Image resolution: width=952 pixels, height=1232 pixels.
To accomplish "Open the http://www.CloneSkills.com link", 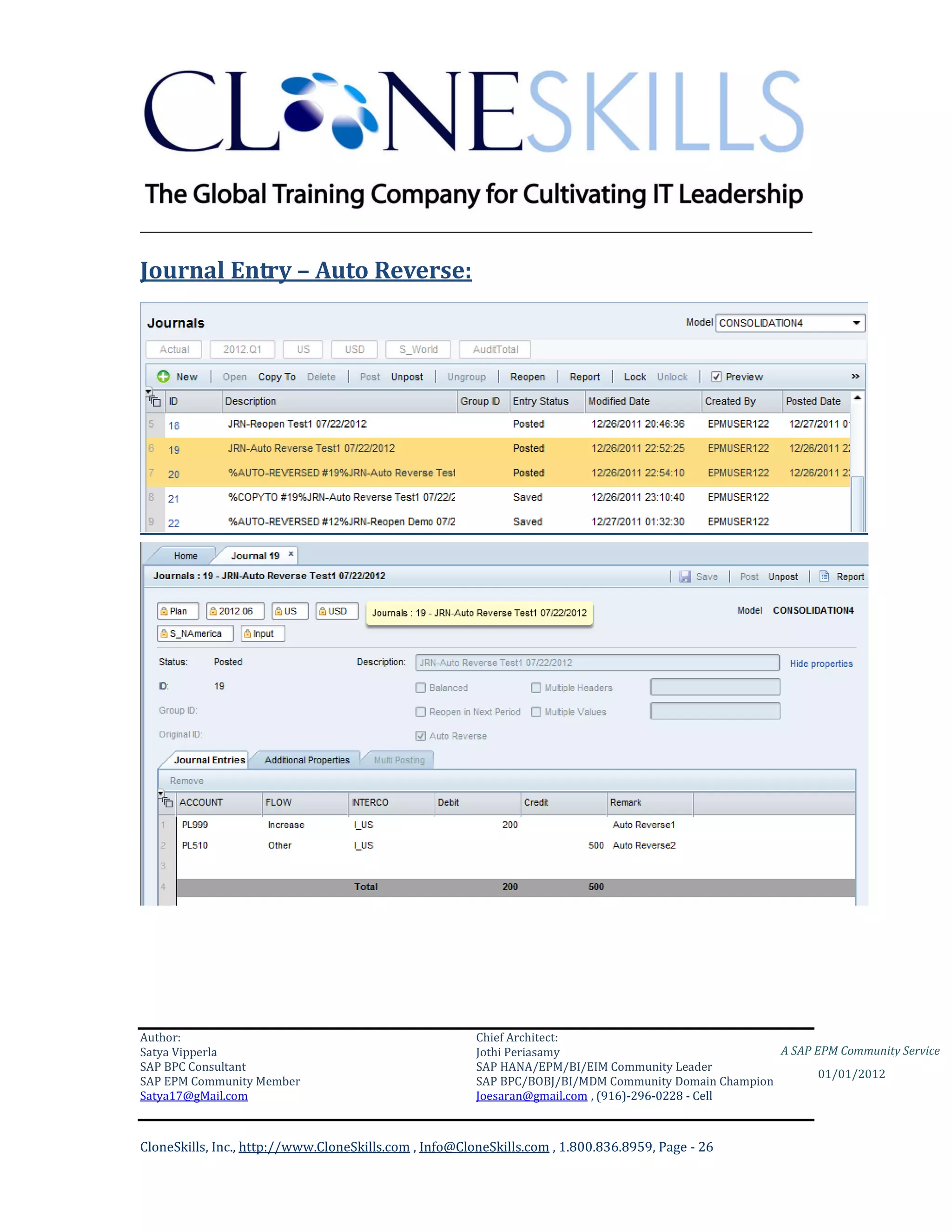I will (324, 1147).
